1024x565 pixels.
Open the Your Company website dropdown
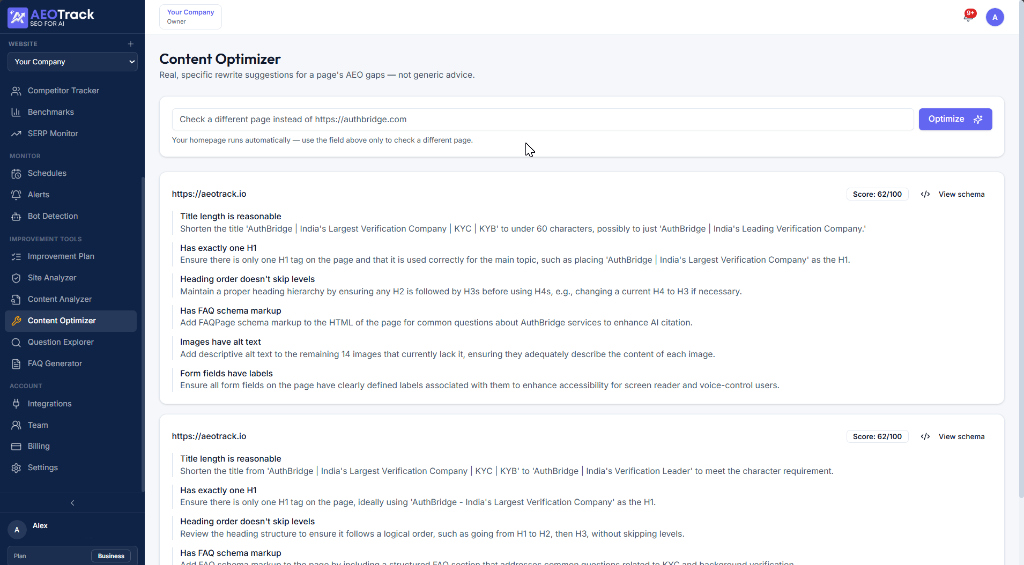coord(72,61)
